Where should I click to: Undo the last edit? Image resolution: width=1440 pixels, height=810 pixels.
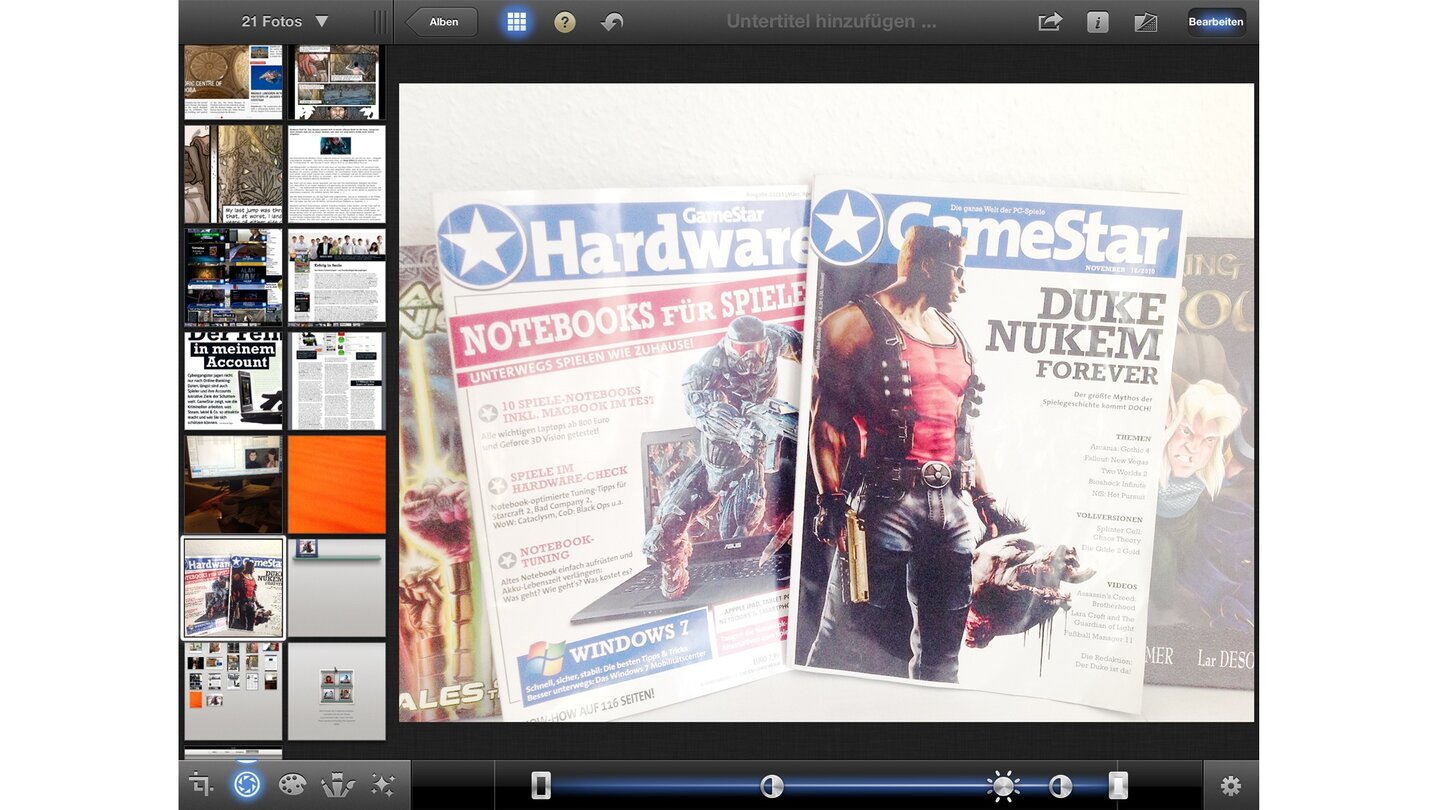(x=612, y=22)
